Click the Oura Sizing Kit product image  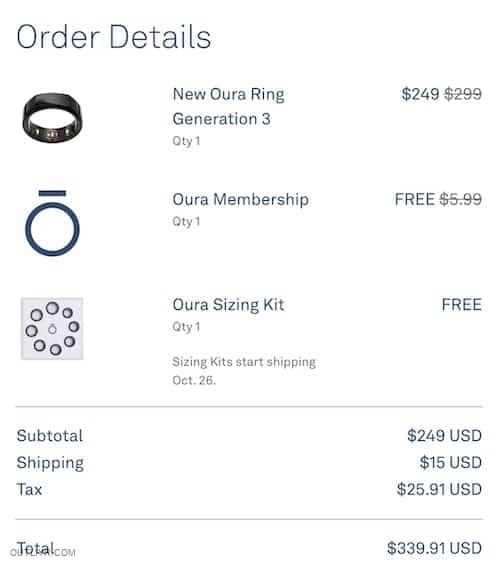(x=52, y=328)
